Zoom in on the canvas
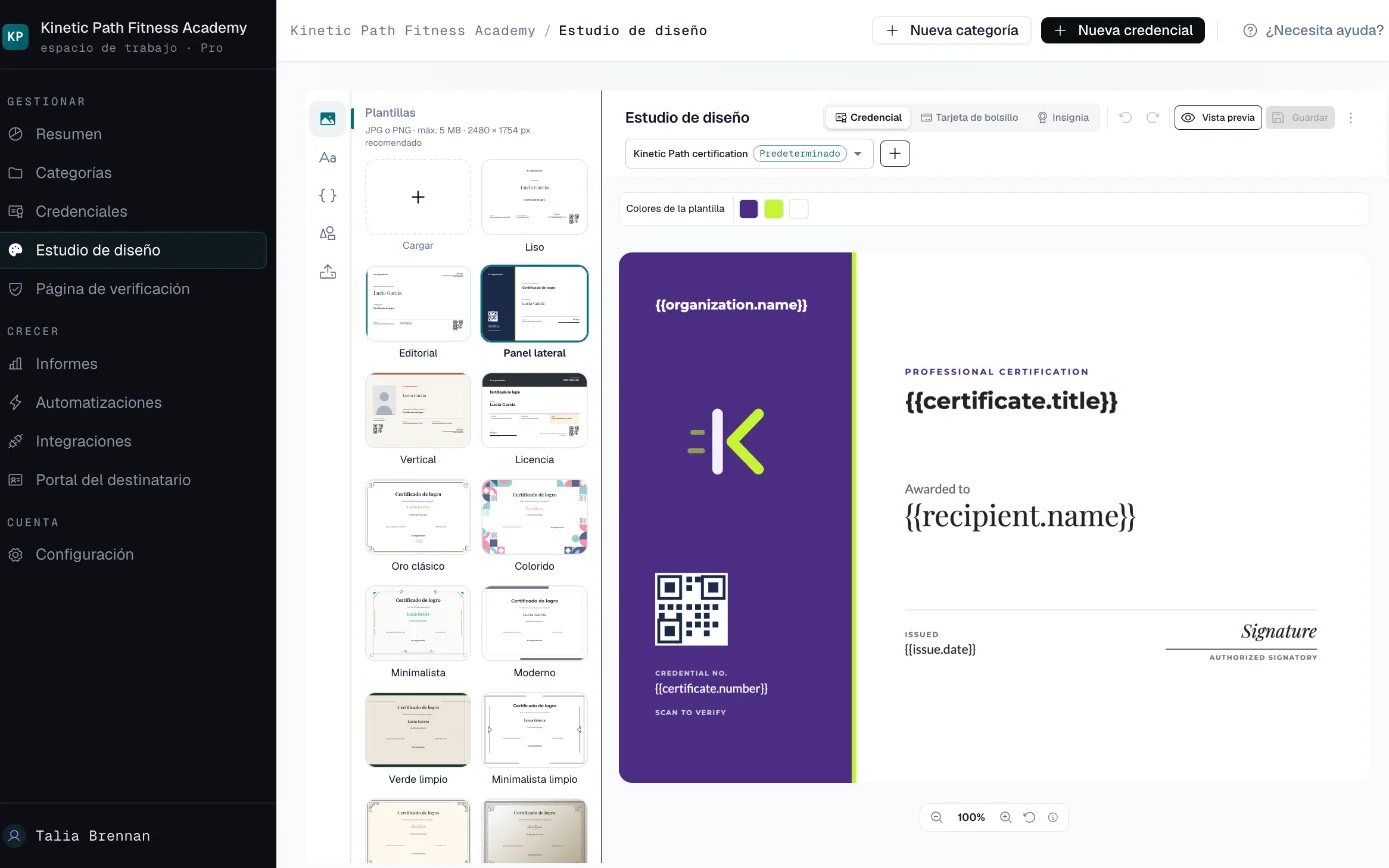The height and width of the screenshot is (868, 1389). (x=1006, y=817)
